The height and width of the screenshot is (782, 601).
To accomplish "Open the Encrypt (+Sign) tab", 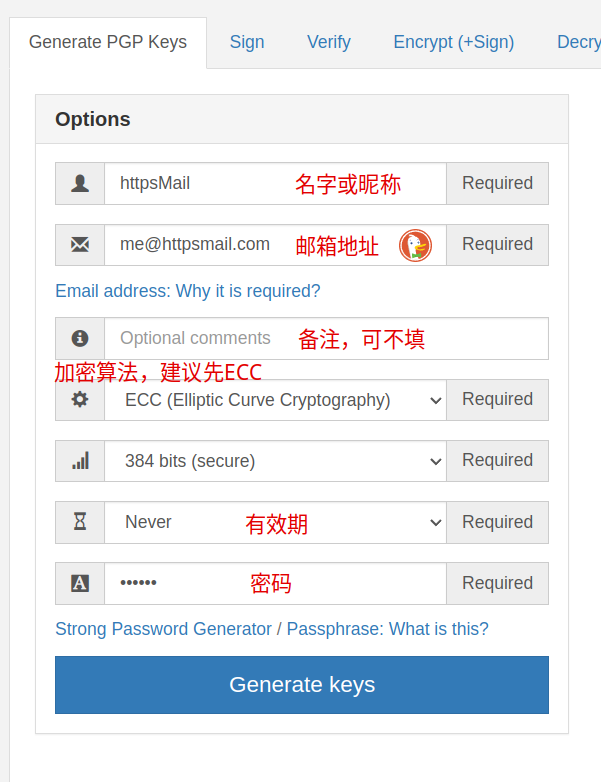I will (x=453, y=42).
